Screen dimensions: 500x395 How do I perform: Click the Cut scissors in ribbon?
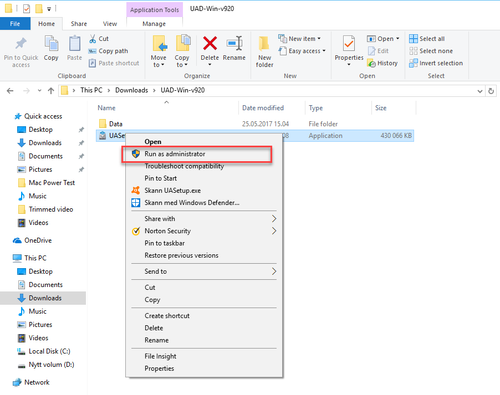(92, 39)
